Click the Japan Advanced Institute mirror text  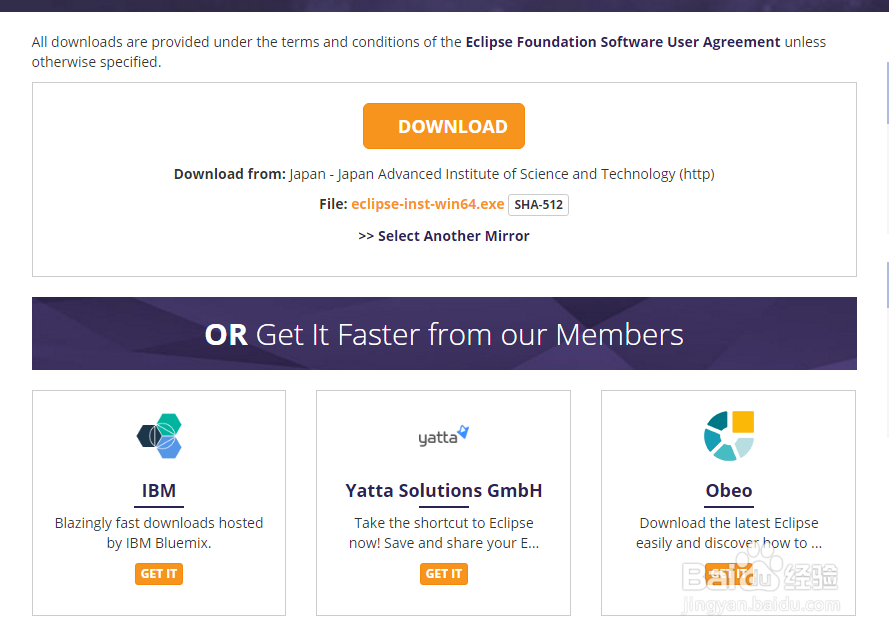[501, 174]
